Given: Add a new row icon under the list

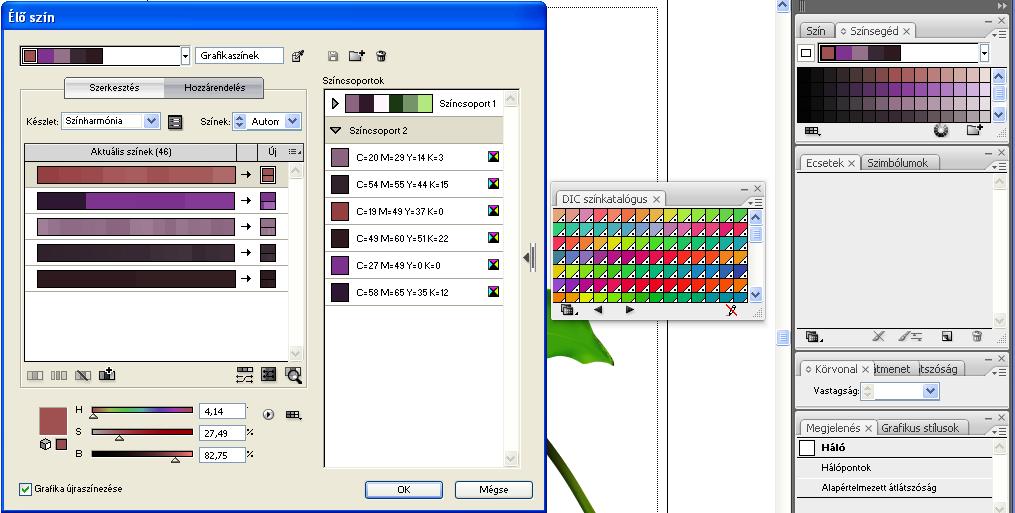Looking at the screenshot, I should [x=107, y=374].
